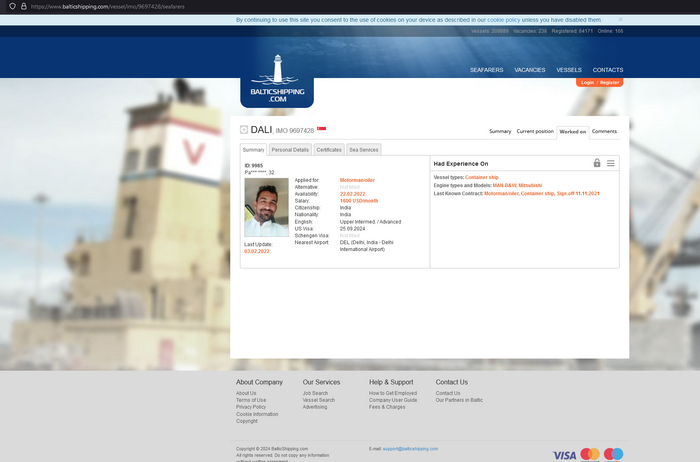Open the Sea Services tab
Viewport: 700px width, 462px height.
(364, 150)
